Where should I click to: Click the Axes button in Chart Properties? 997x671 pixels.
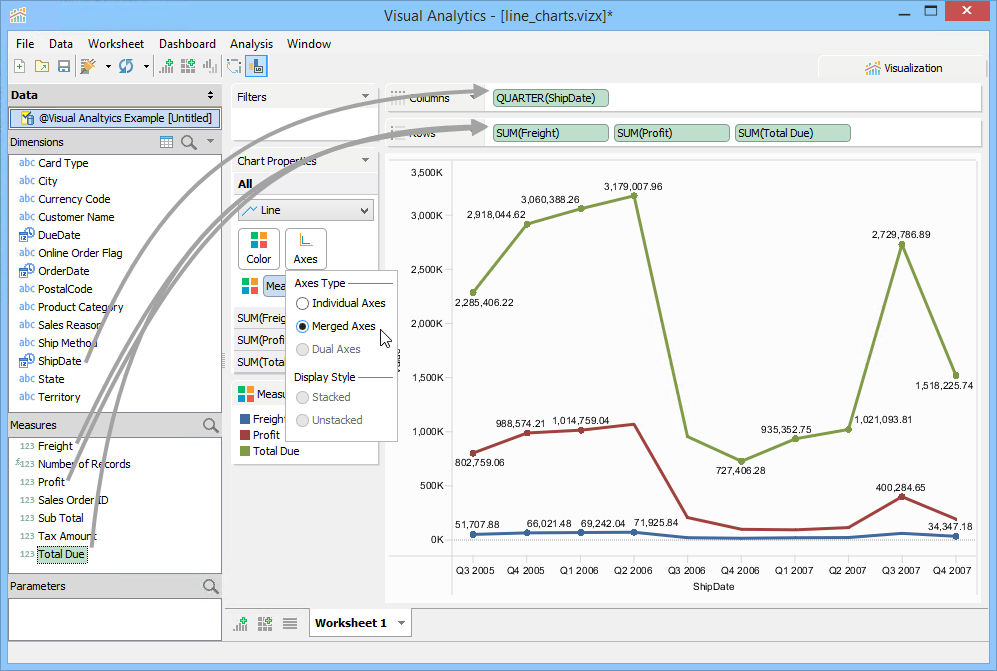[x=306, y=249]
